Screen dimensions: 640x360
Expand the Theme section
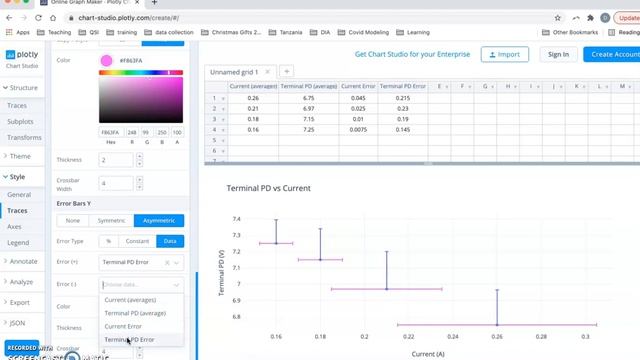click(17, 156)
